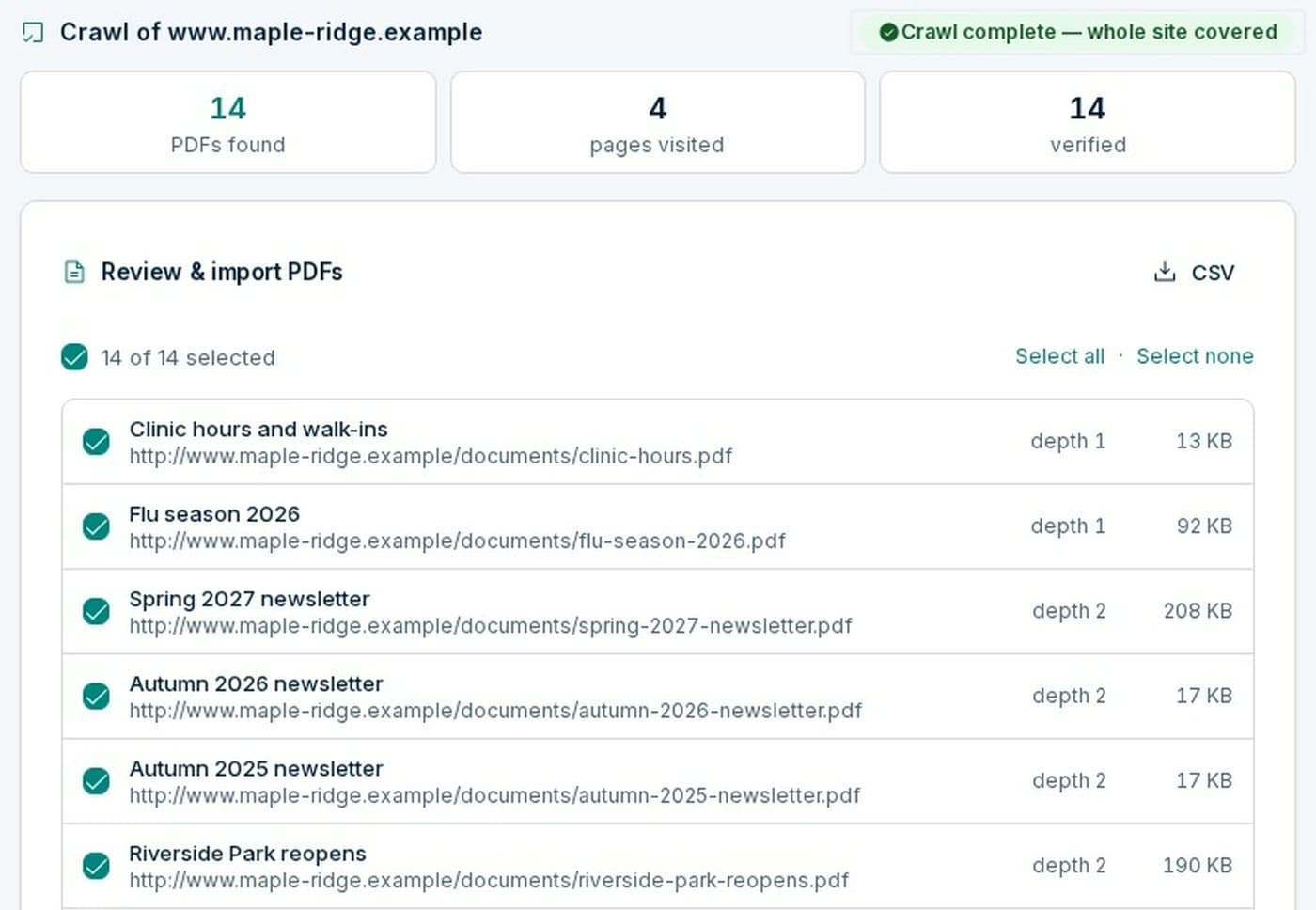
Task: Click the 13 KB size value
Action: tap(1204, 441)
